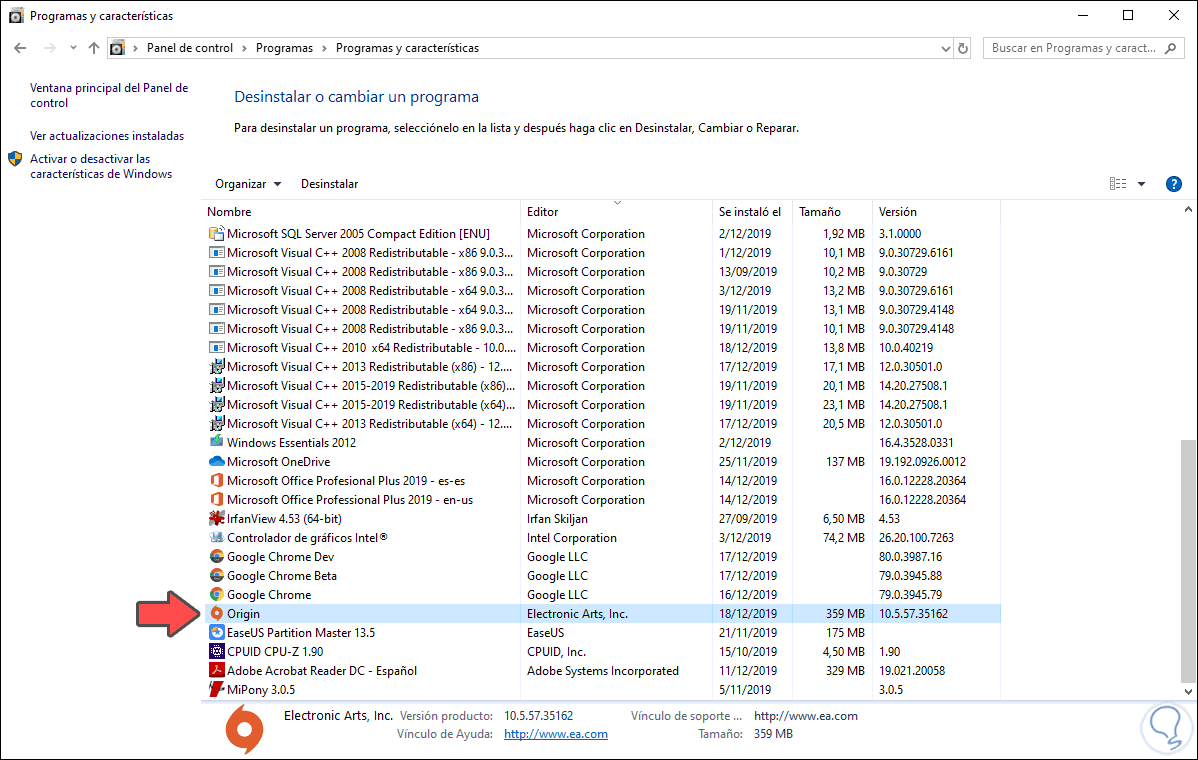The width and height of the screenshot is (1198, 760).
Task: Open the Organizar dropdown menu
Action: coord(248,184)
